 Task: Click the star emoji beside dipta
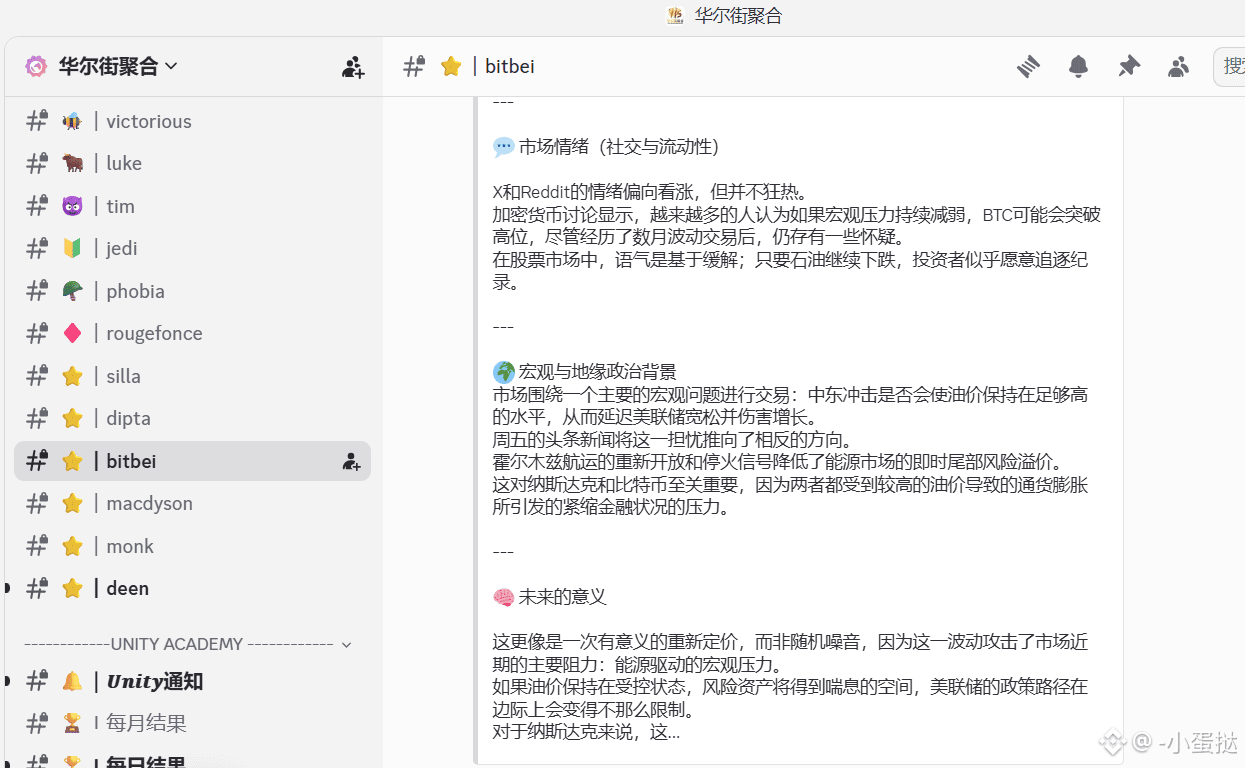pos(72,418)
